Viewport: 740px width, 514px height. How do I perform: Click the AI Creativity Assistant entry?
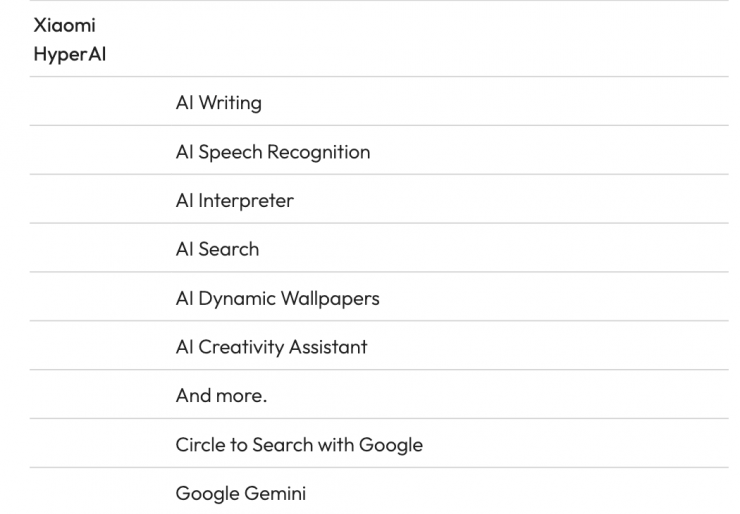click(271, 347)
